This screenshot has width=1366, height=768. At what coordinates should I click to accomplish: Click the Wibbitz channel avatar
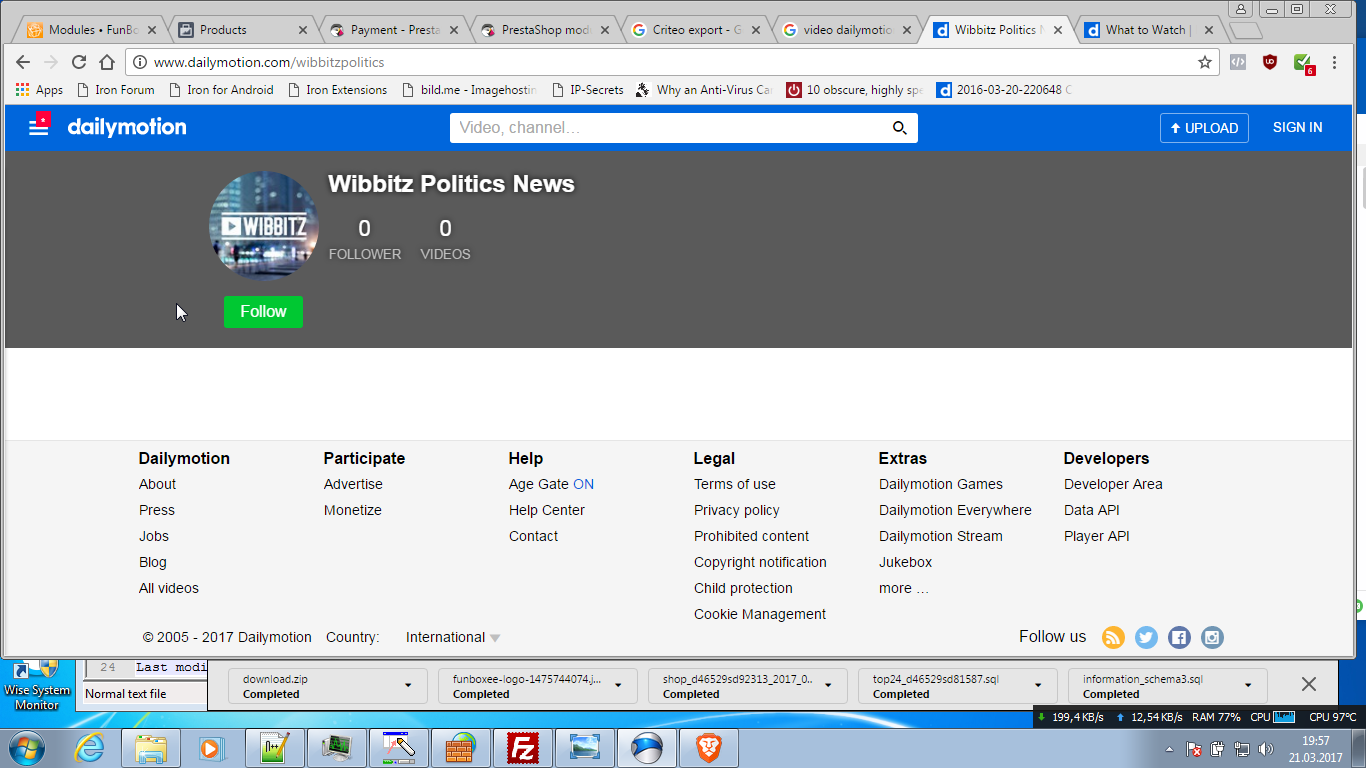[264, 226]
